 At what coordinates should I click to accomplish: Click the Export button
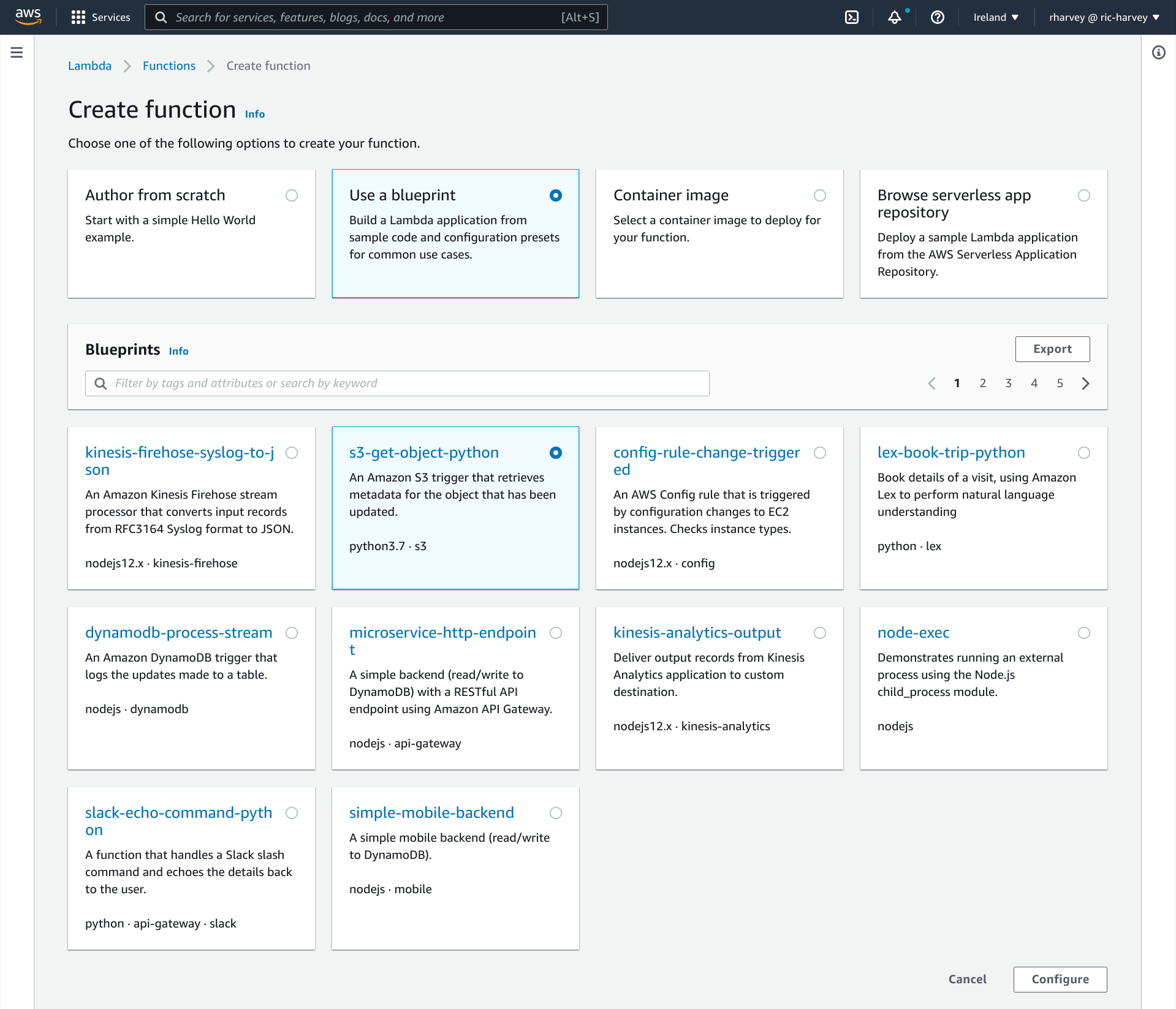[x=1052, y=349]
